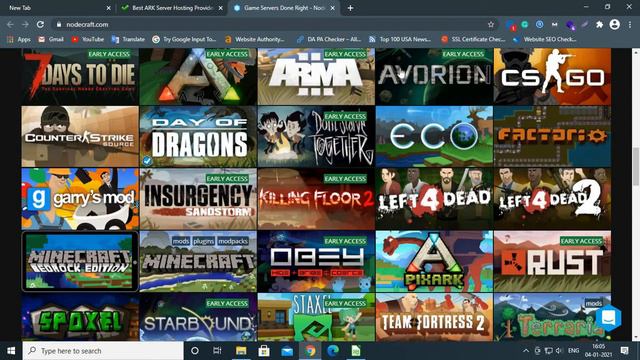Open Microsoft Edge from the taskbar
This screenshot has height=360, width=640.
333,351
